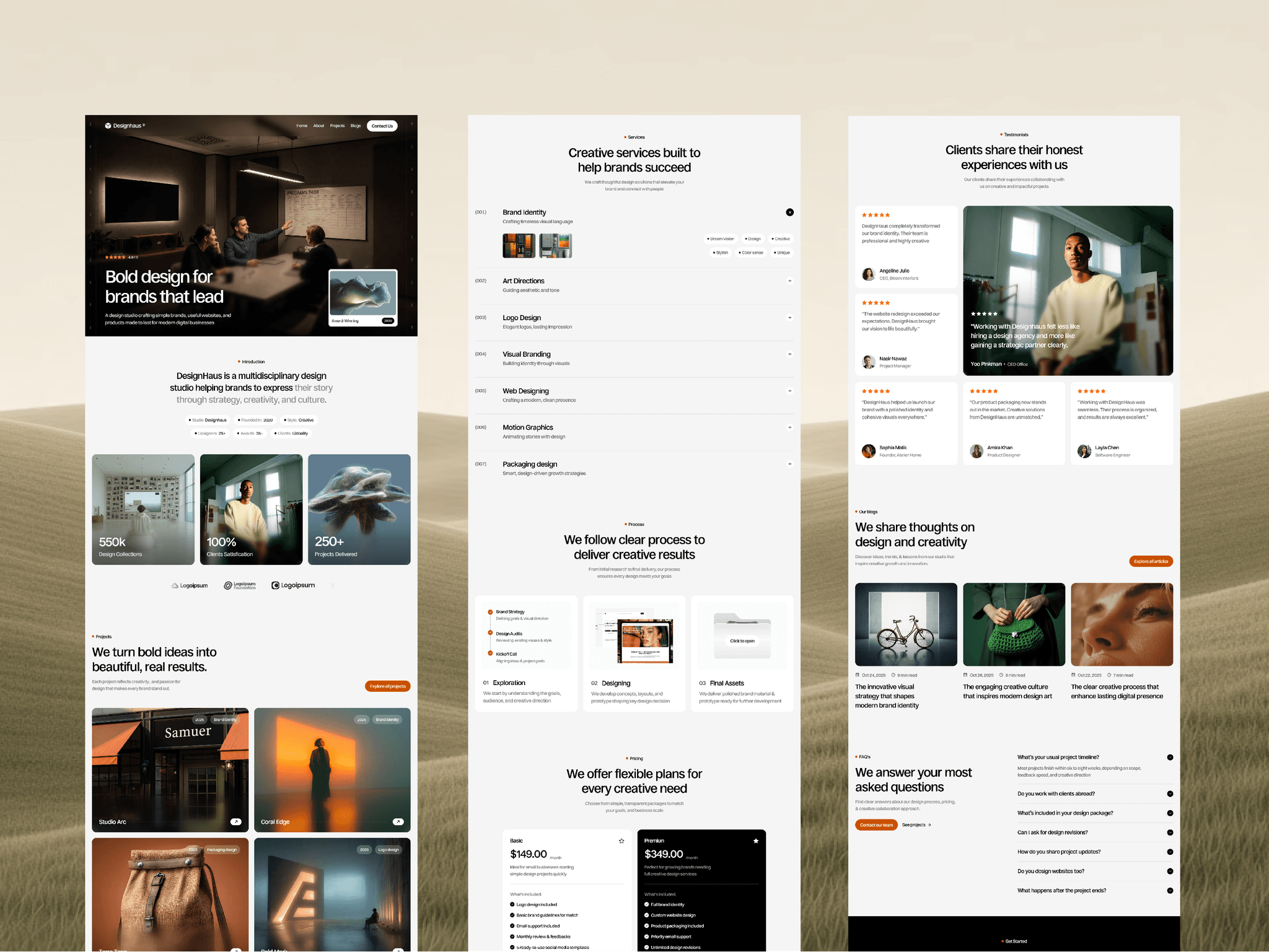Click the Award-Winning card in hero
This screenshot has height=952, width=1269.
pyautogui.click(x=363, y=298)
